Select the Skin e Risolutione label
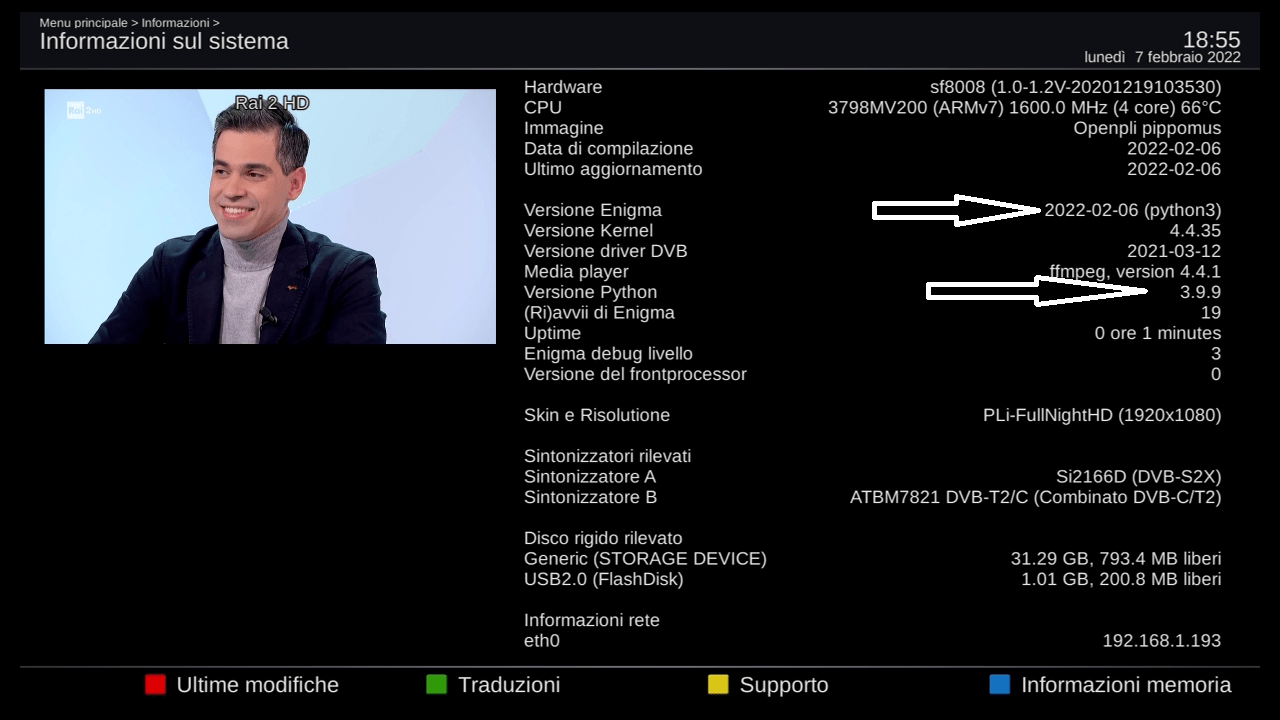This screenshot has width=1280, height=720. click(597, 415)
